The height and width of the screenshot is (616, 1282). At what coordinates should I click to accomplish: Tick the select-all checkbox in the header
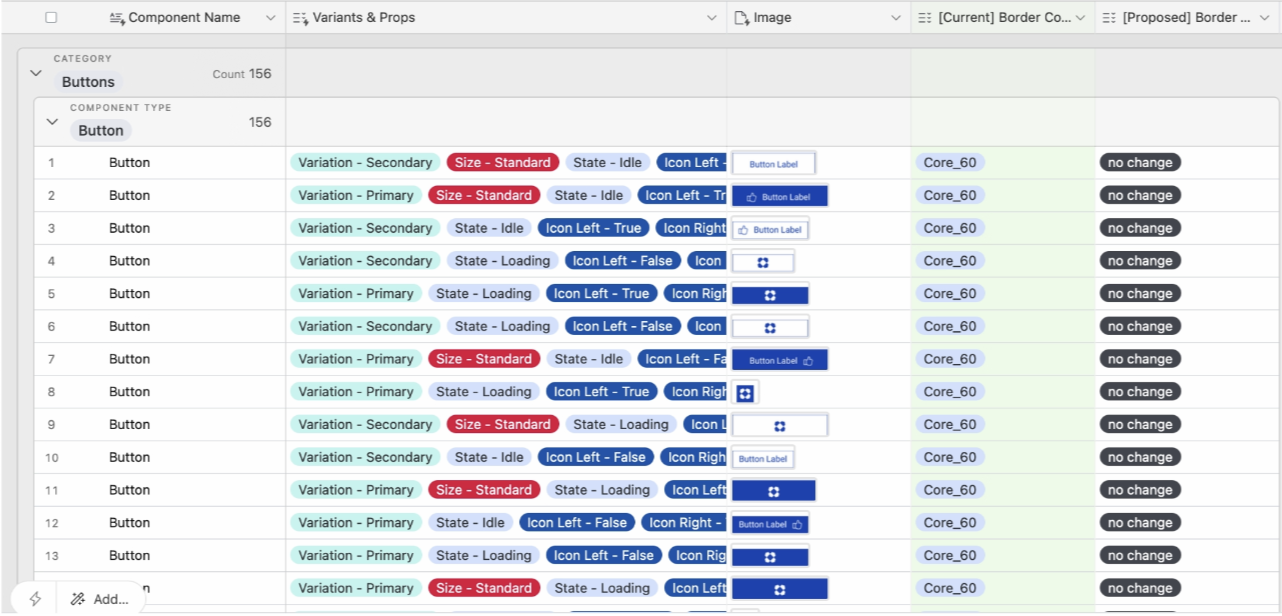(x=52, y=18)
